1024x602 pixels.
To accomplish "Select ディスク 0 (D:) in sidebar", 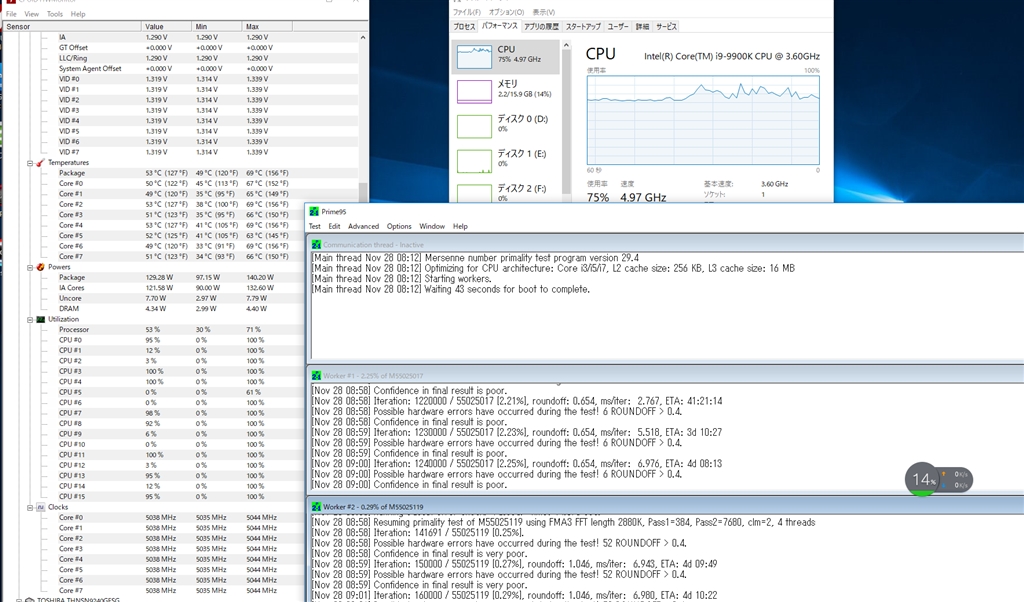I will pos(506,126).
